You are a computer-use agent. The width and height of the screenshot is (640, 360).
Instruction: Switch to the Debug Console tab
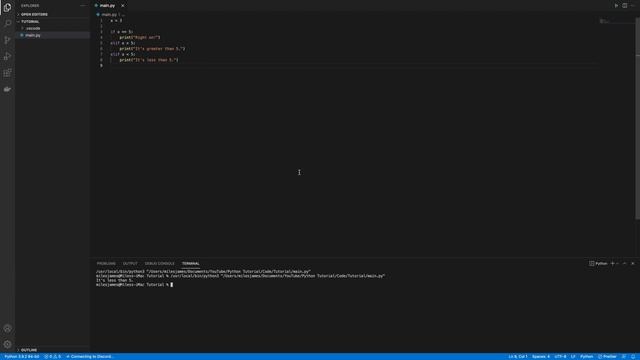[x=159, y=264]
